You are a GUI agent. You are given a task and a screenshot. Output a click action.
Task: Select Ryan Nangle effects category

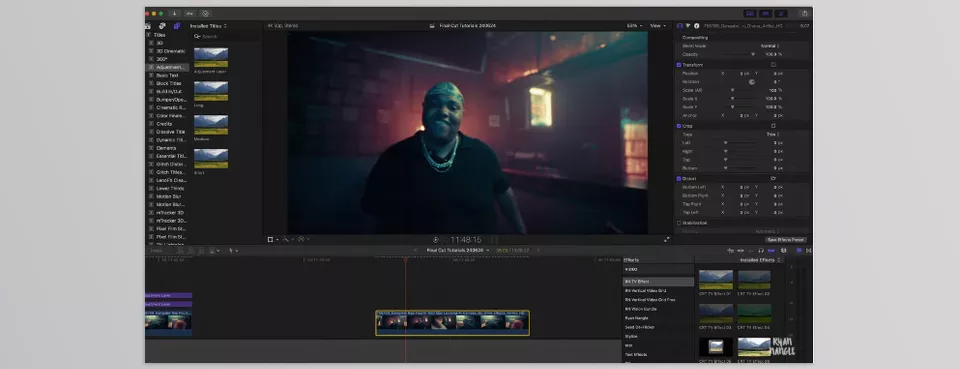tap(636, 318)
